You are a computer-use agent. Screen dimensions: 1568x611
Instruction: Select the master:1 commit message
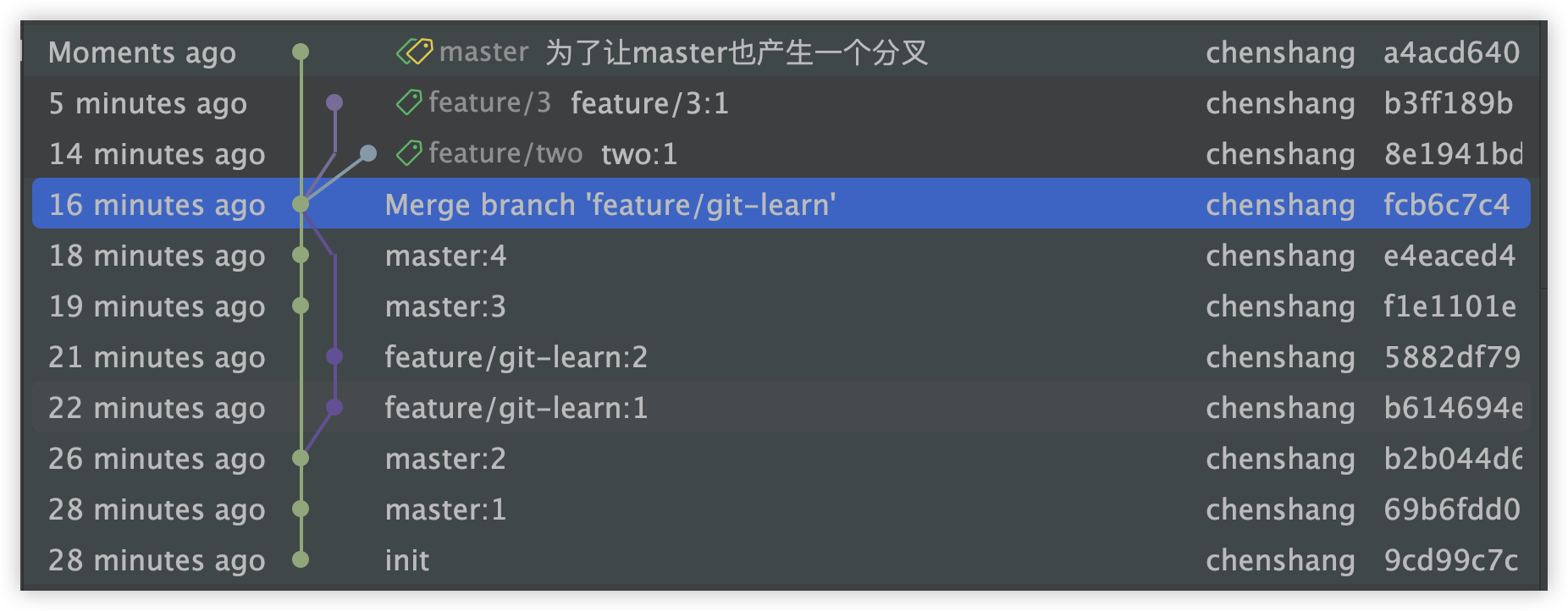(x=445, y=509)
